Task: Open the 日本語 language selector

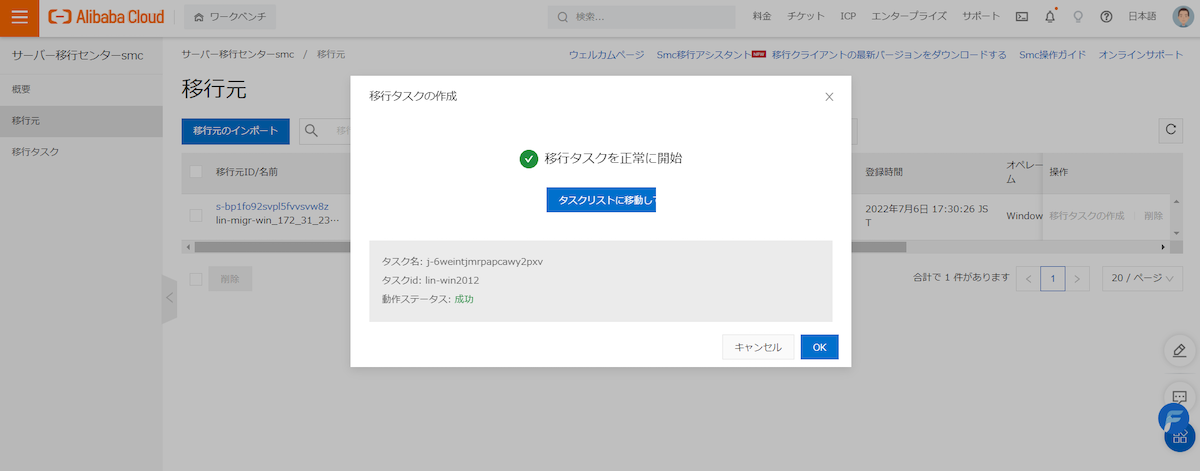Action: click(1142, 17)
